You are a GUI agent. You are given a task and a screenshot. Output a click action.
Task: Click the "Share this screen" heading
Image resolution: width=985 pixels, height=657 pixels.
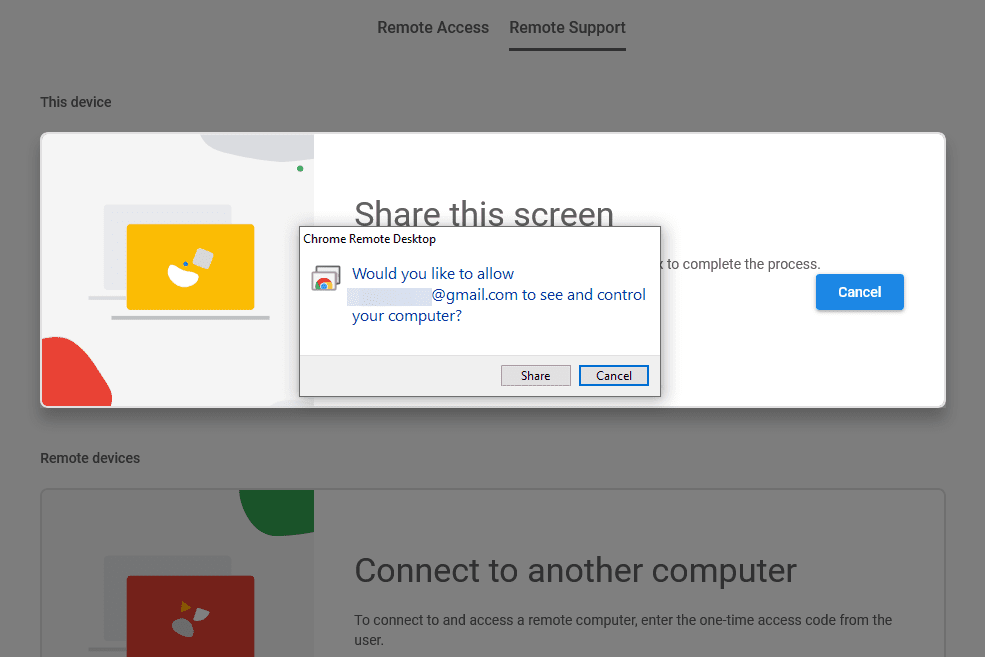[484, 213]
